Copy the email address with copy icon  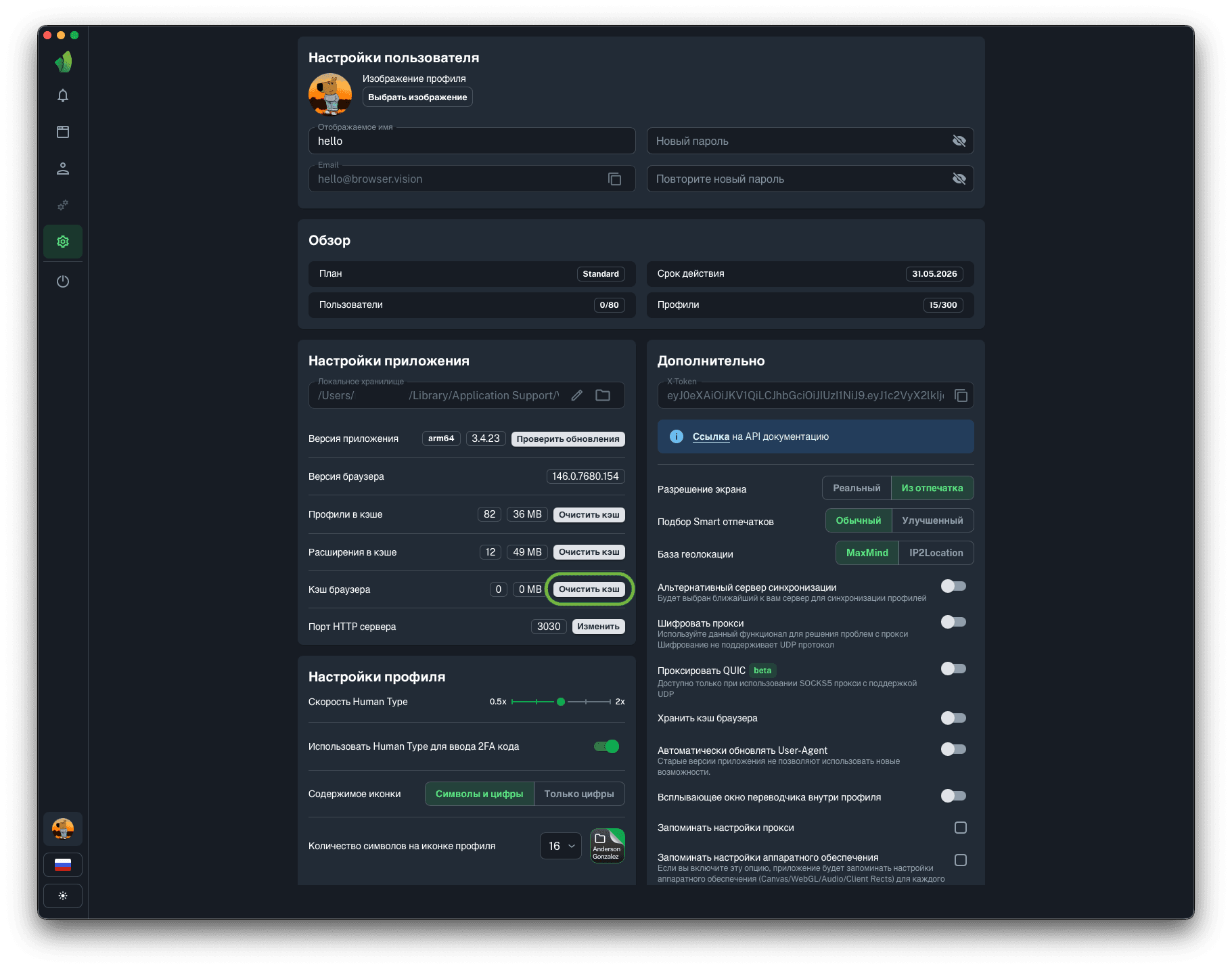click(x=614, y=179)
